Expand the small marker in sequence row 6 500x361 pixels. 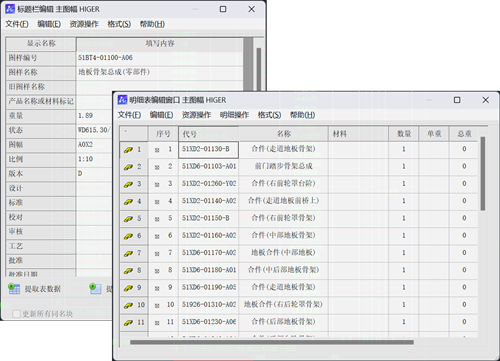(x=157, y=237)
